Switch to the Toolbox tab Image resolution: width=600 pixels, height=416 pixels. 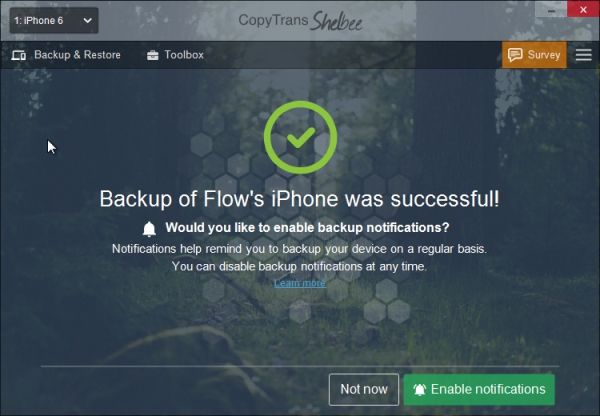tap(175, 55)
